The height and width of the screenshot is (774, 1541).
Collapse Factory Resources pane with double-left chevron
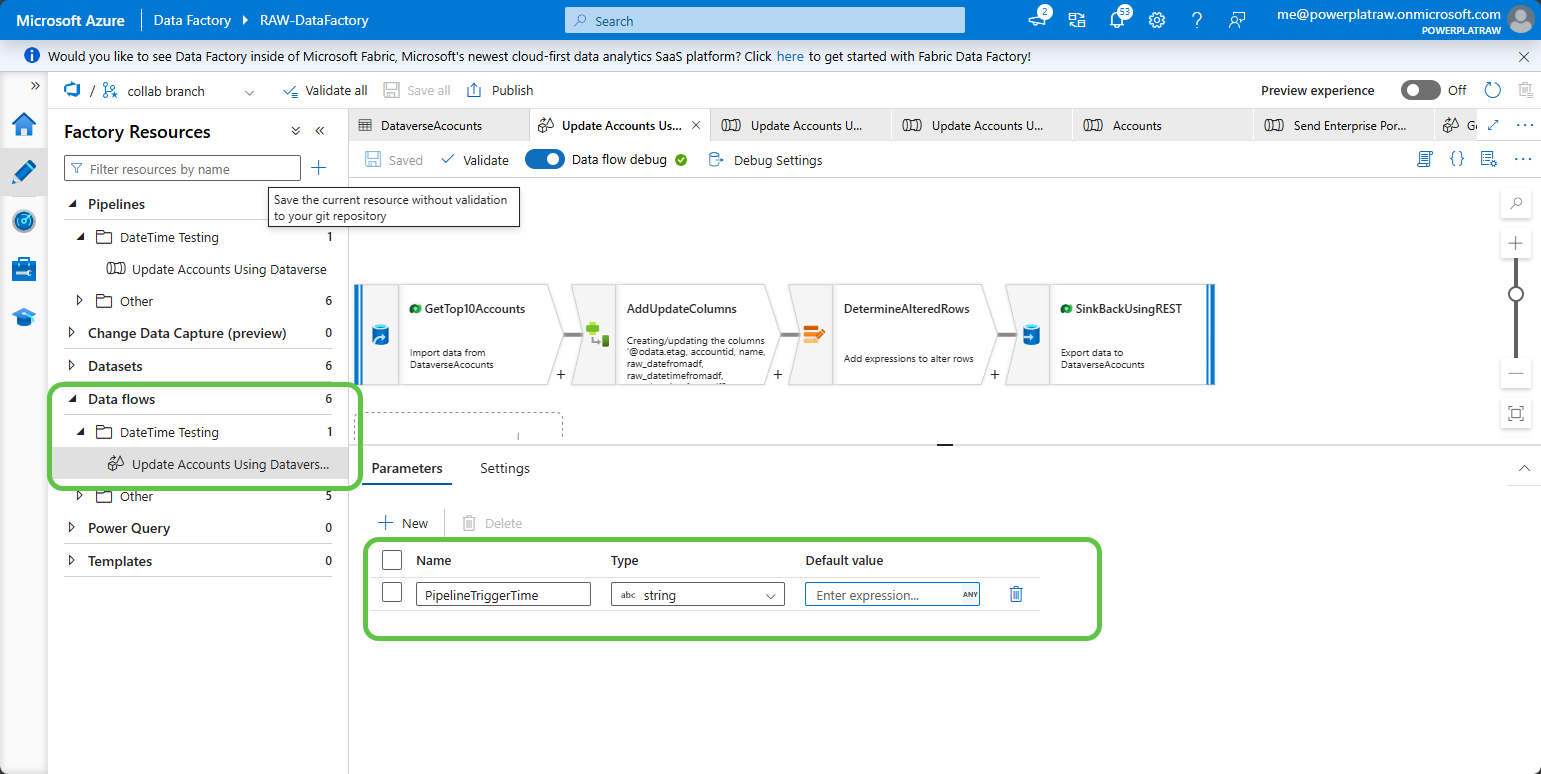click(320, 131)
